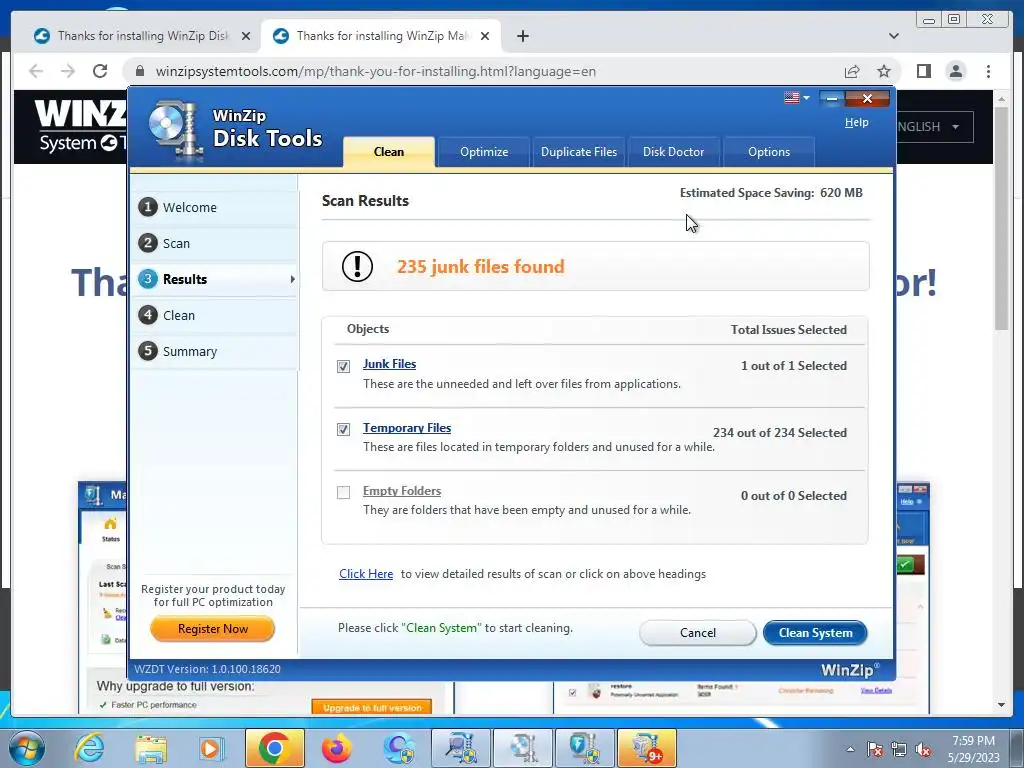Launch Internet Explorer from taskbar
Image resolution: width=1024 pixels, height=768 pixels.
[x=89, y=748]
